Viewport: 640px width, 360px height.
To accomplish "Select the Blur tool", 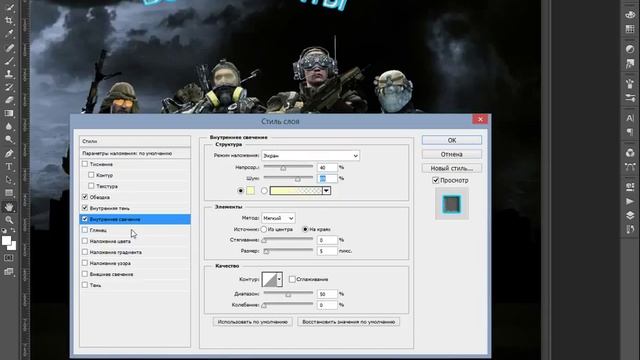I will coord(9,126).
